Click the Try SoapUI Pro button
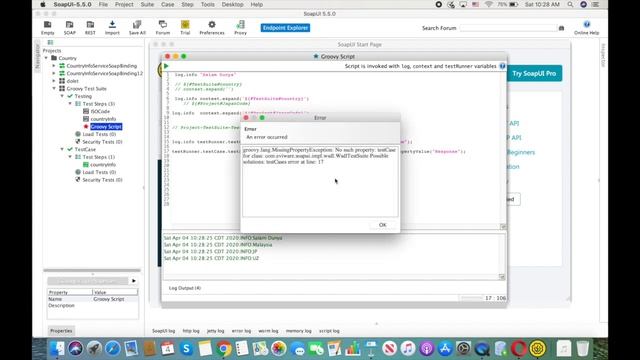 pyautogui.click(x=534, y=73)
